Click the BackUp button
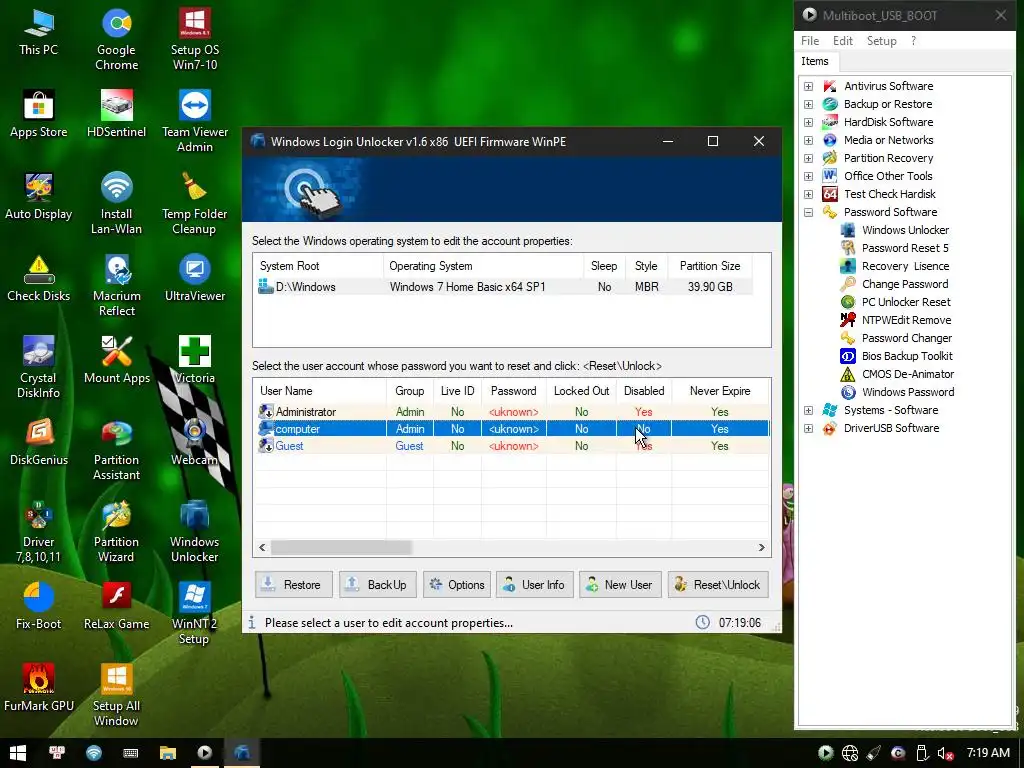The width and height of the screenshot is (1024, 768). (x=377, y=584)
